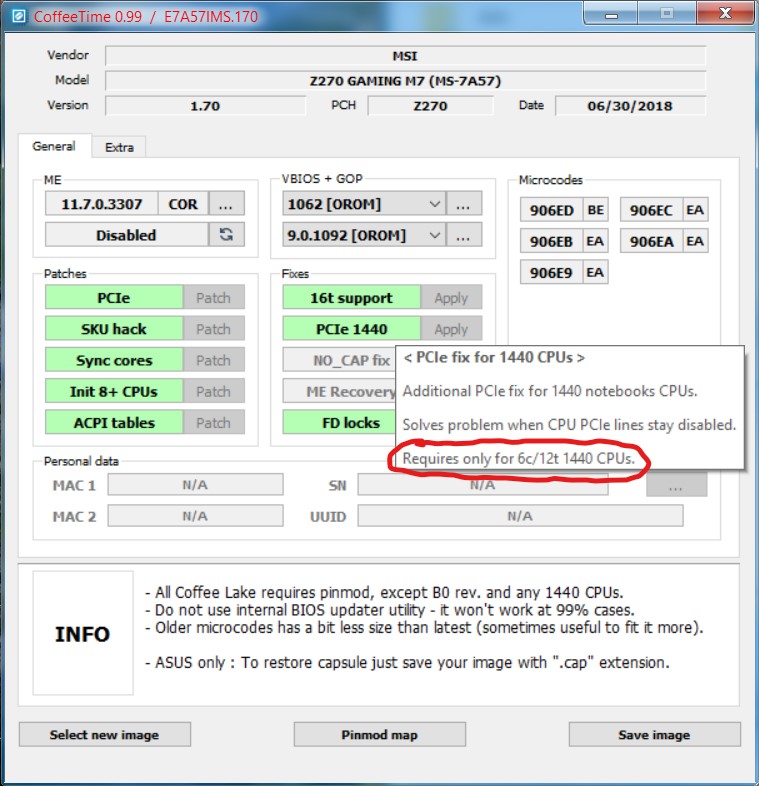Click the ME version 11.7.0.3307 field
This screenshot has height=786, width=759.
pyautogui.click(x=102, y=204)
